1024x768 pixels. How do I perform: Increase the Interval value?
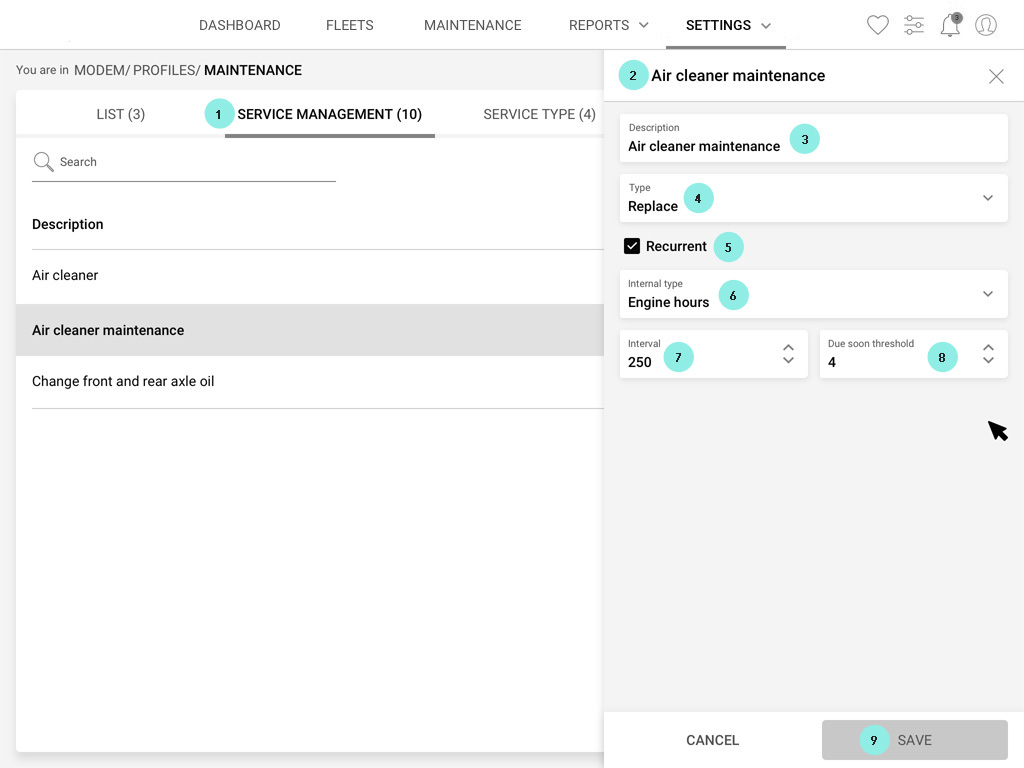[788, 347]
